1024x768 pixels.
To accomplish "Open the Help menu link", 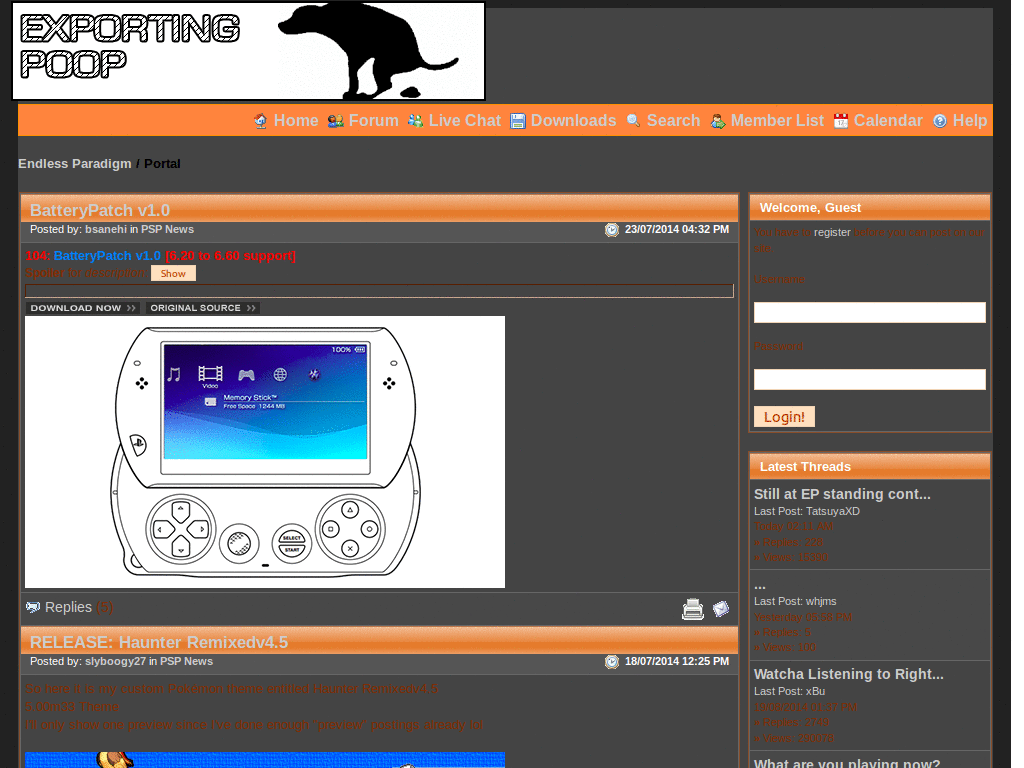I will click(x=970, y=121).
